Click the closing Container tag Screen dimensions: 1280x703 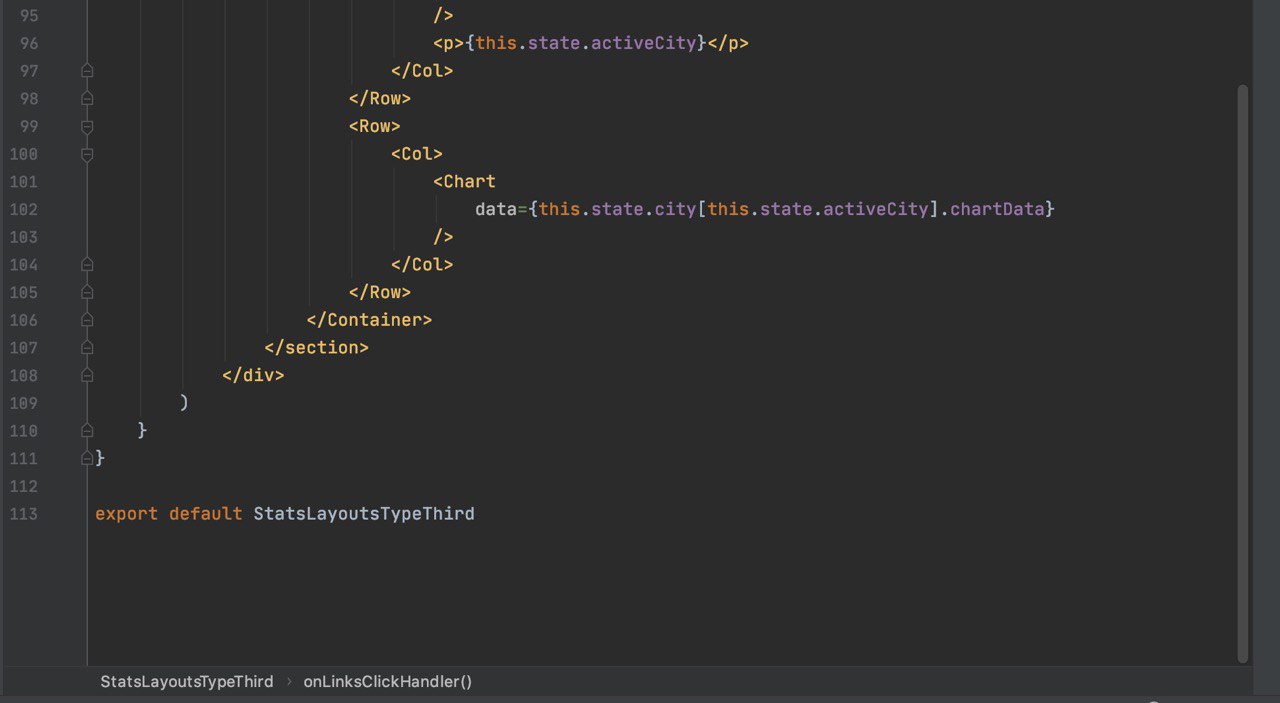pyautogui.click(x=369, y=320)
